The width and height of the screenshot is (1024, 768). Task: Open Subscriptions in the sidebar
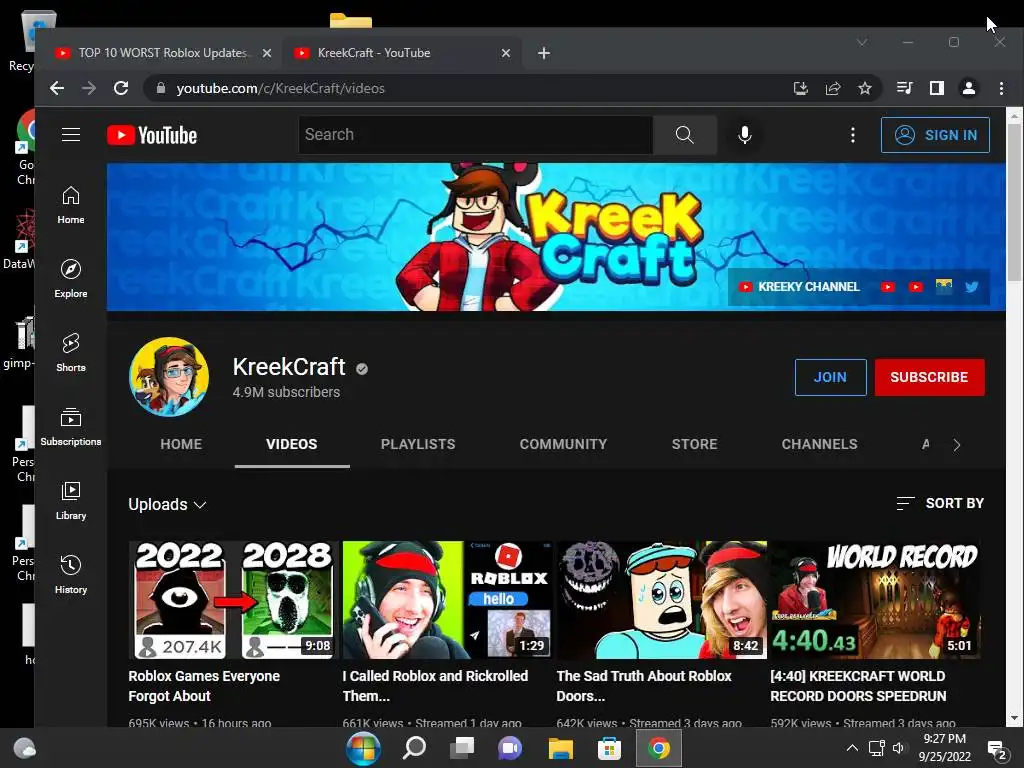click(71, 426)
